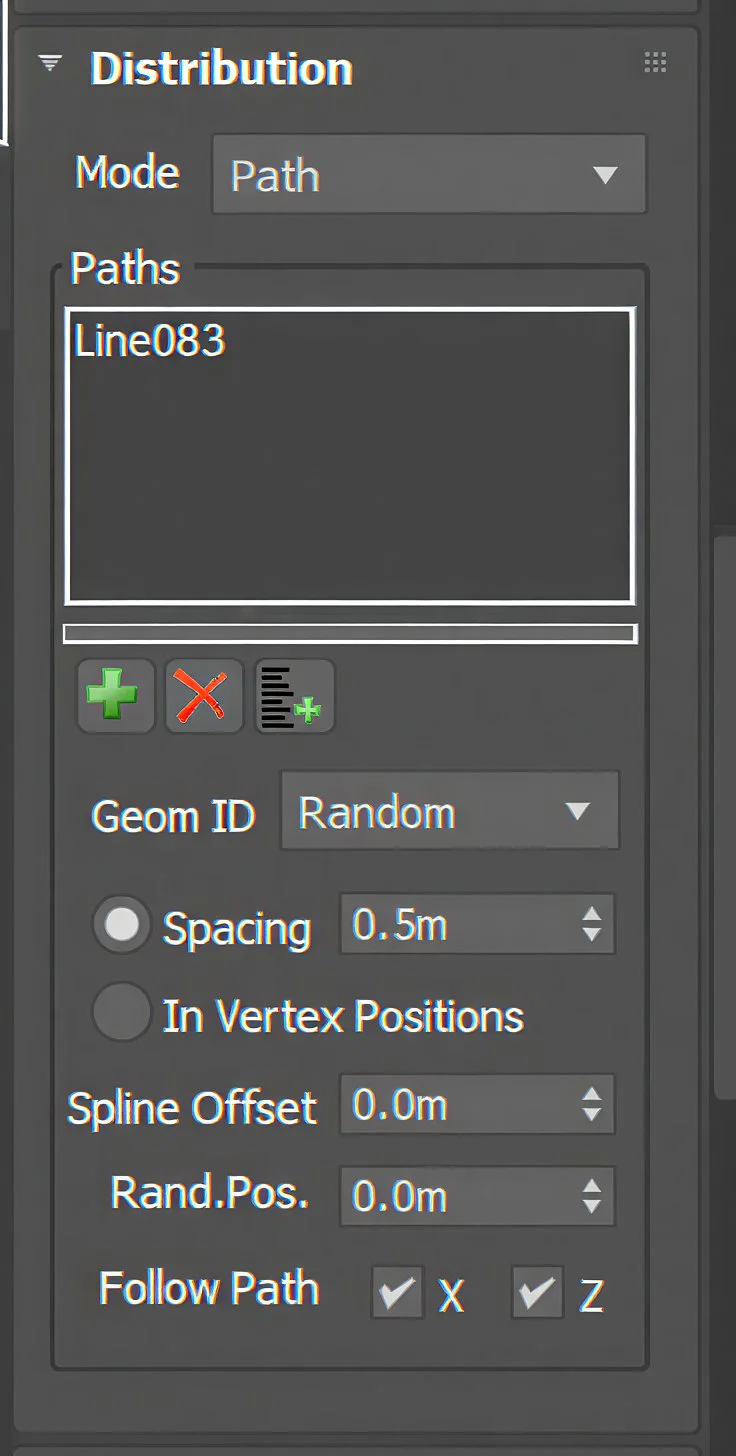This screenshot has height=1456, width=736.
Task: Toggle the Follow Path Z checkbox
Action: tap(537, 1292)
